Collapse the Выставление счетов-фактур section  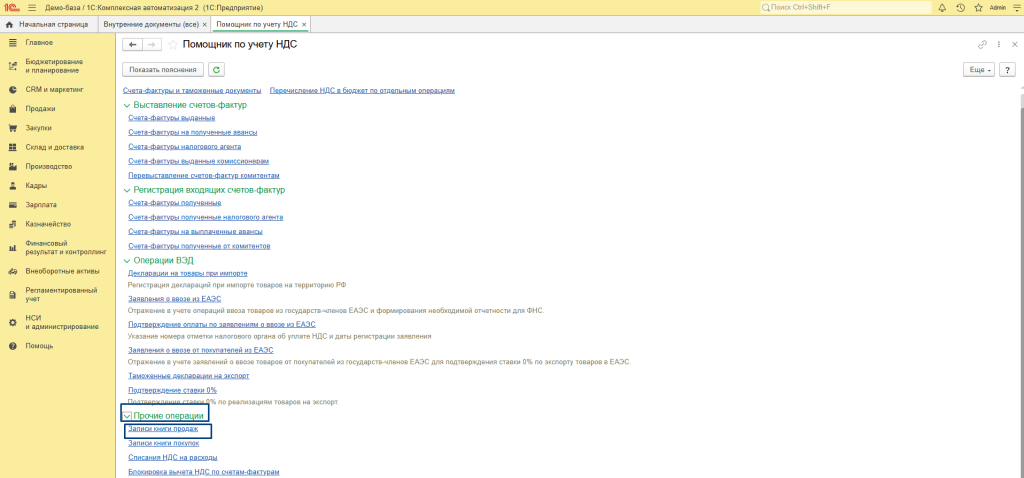coord(126,105)
